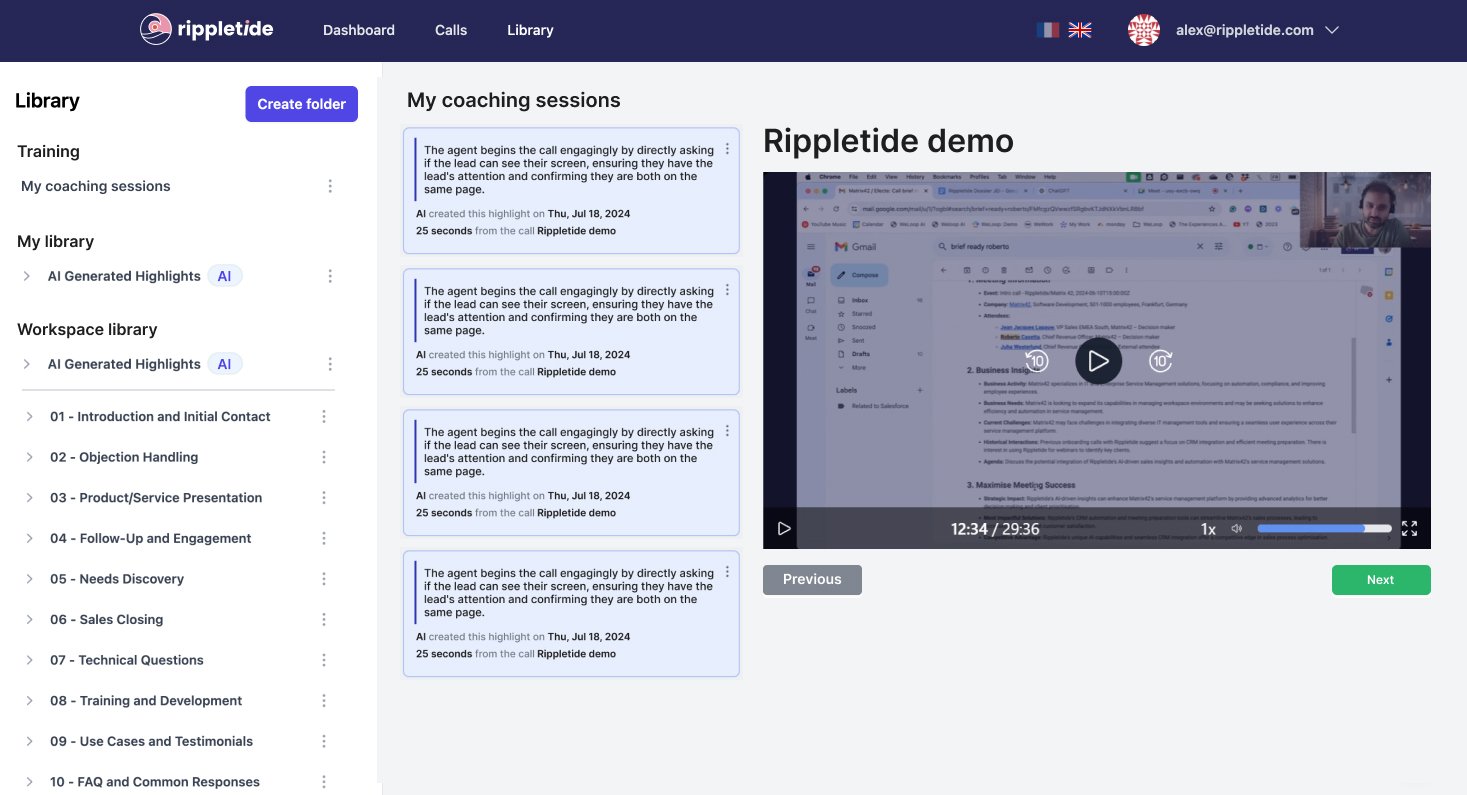Image resolution: width=1467 pixels, height=795 pixels.
Task: Open options for 01 - Introduction and Initial Contact
Action: (324, 417)
